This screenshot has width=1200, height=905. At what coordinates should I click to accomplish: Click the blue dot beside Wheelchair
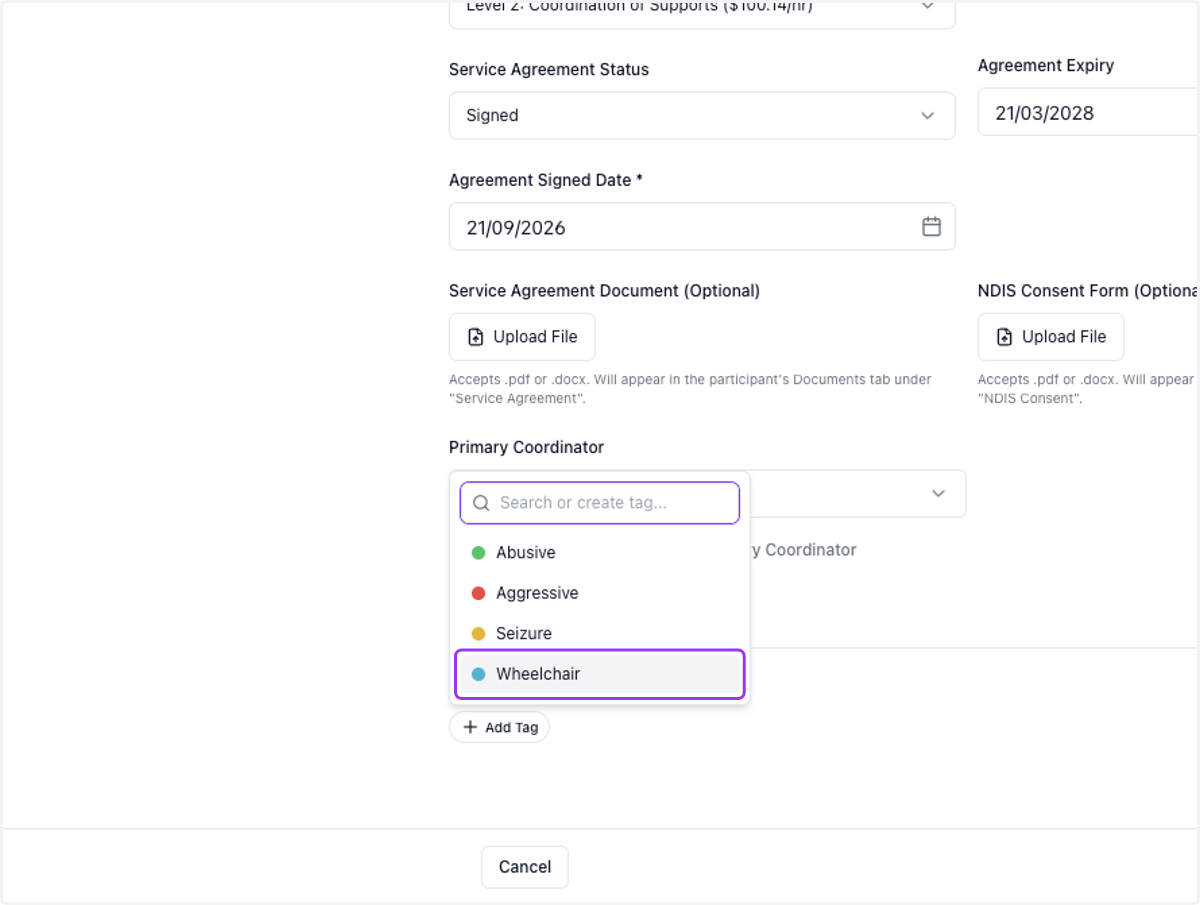[478, 674]
